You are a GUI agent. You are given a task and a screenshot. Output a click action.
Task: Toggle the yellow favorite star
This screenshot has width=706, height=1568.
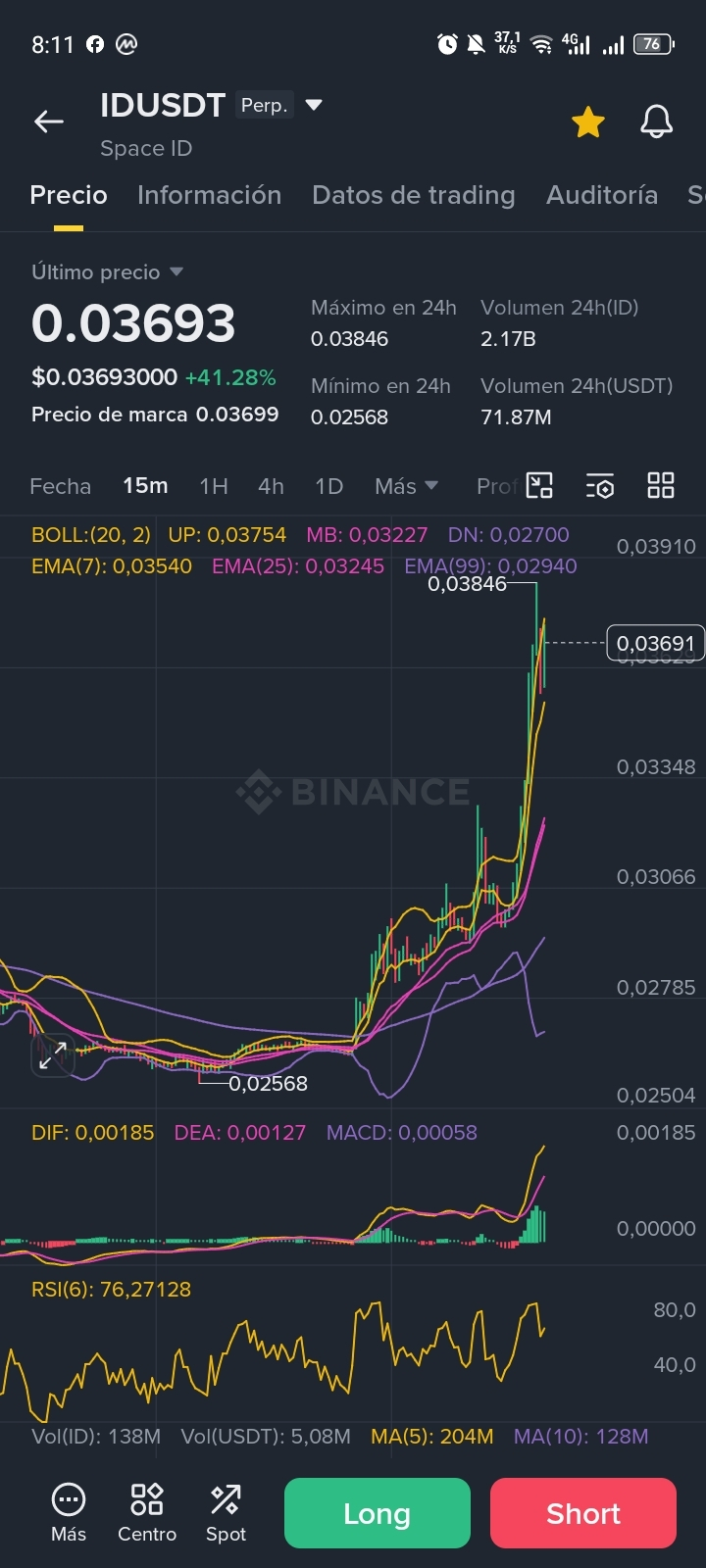tap(588, 122)
